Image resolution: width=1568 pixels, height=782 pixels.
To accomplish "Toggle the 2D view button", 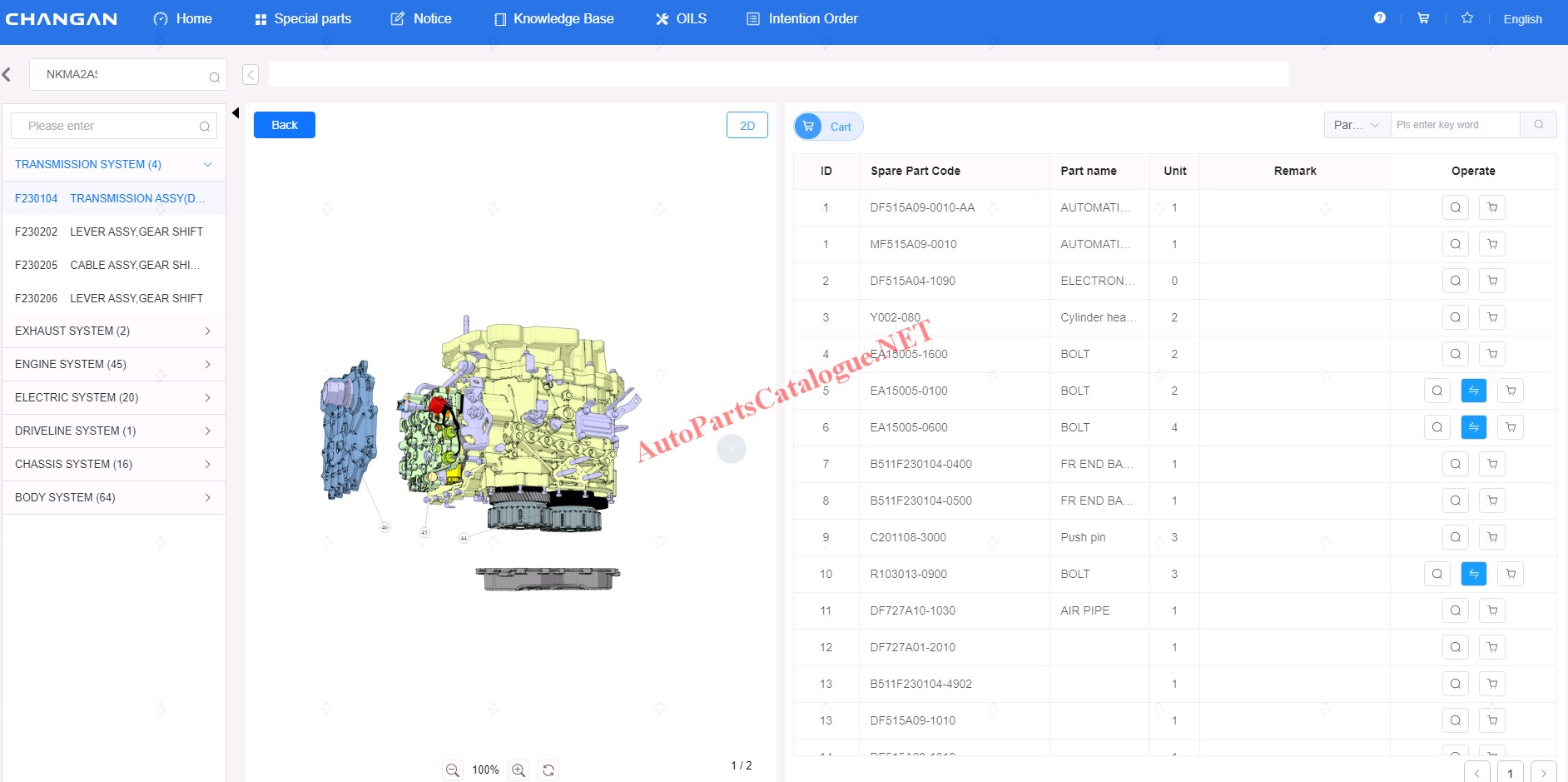I will click(747, 125).
